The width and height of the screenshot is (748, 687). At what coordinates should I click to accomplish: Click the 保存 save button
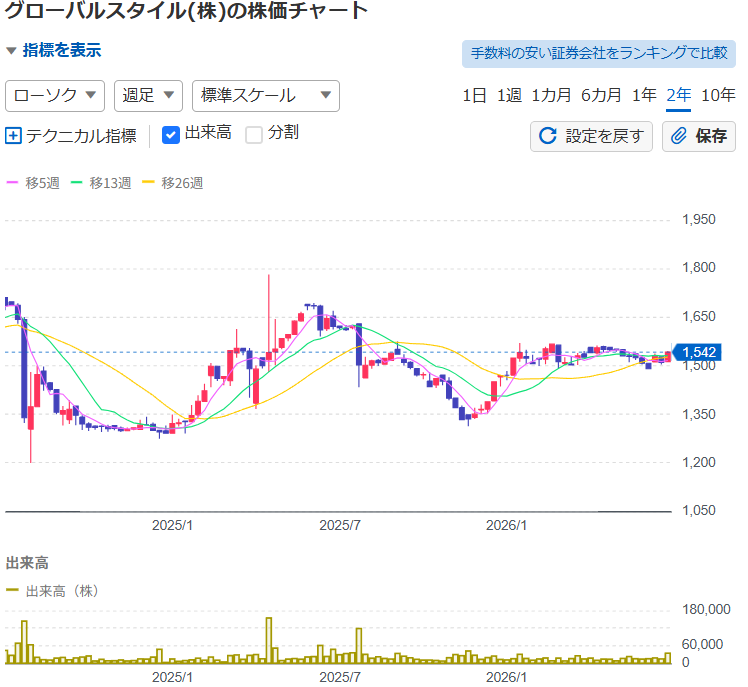click(x=698, y=136)
